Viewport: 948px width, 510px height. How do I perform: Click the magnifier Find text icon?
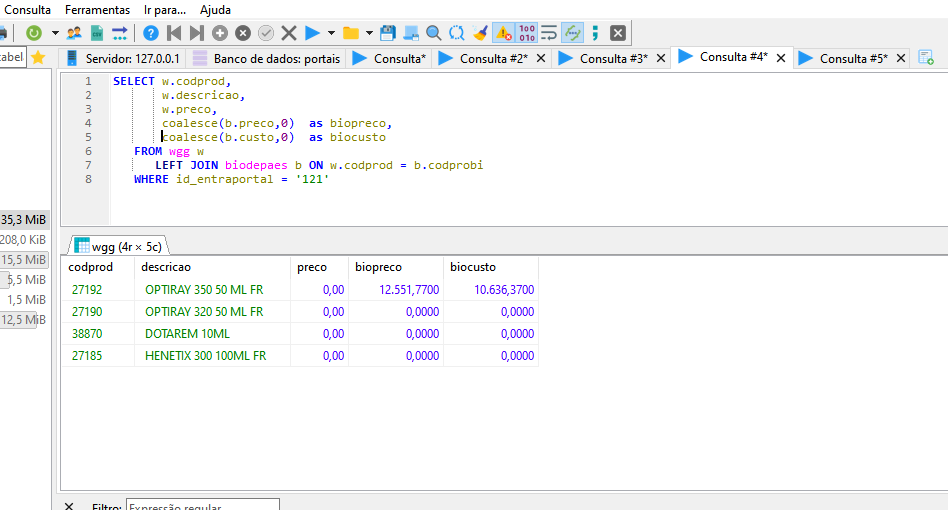coord(433,33)
